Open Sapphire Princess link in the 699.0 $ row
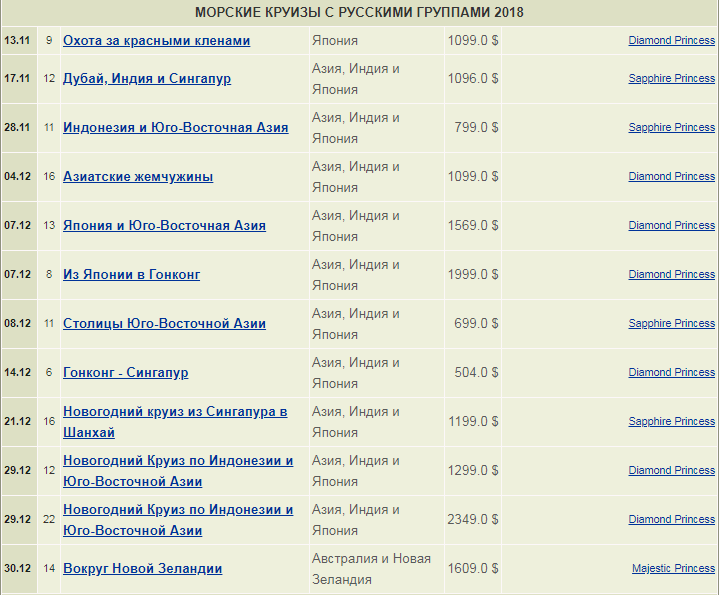Screen dimensions: 719x595 [x=671, y=324]
